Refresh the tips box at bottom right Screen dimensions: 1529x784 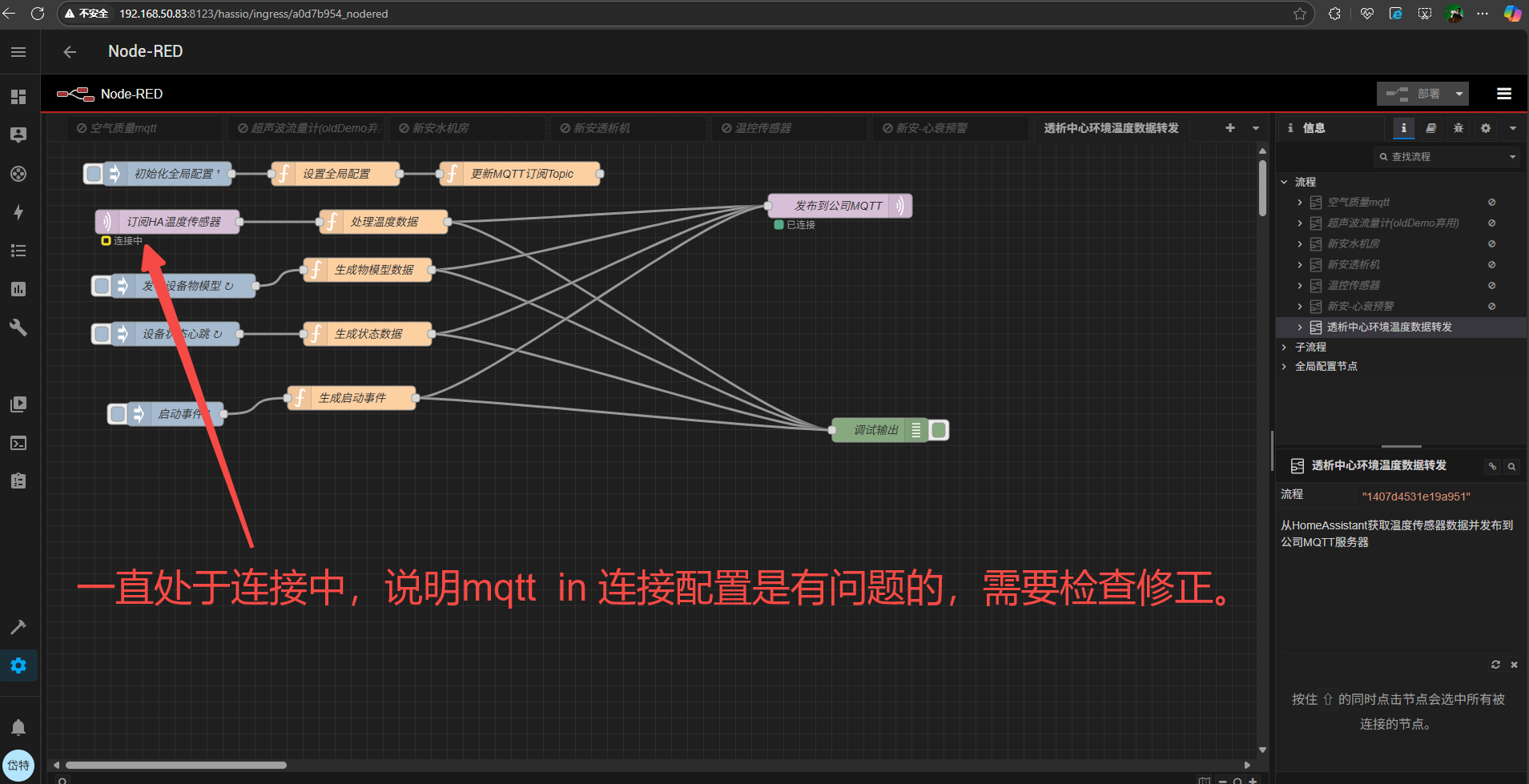pos(1495,665)
